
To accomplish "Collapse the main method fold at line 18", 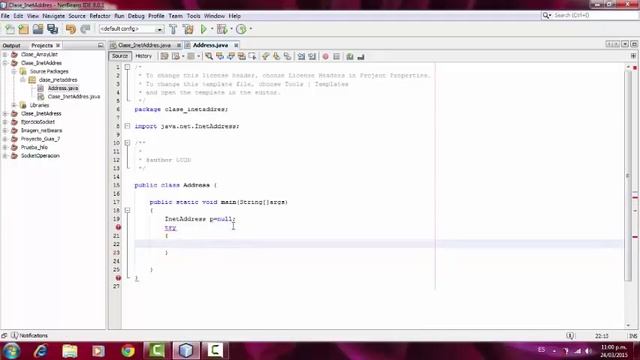I will (127, 210).
